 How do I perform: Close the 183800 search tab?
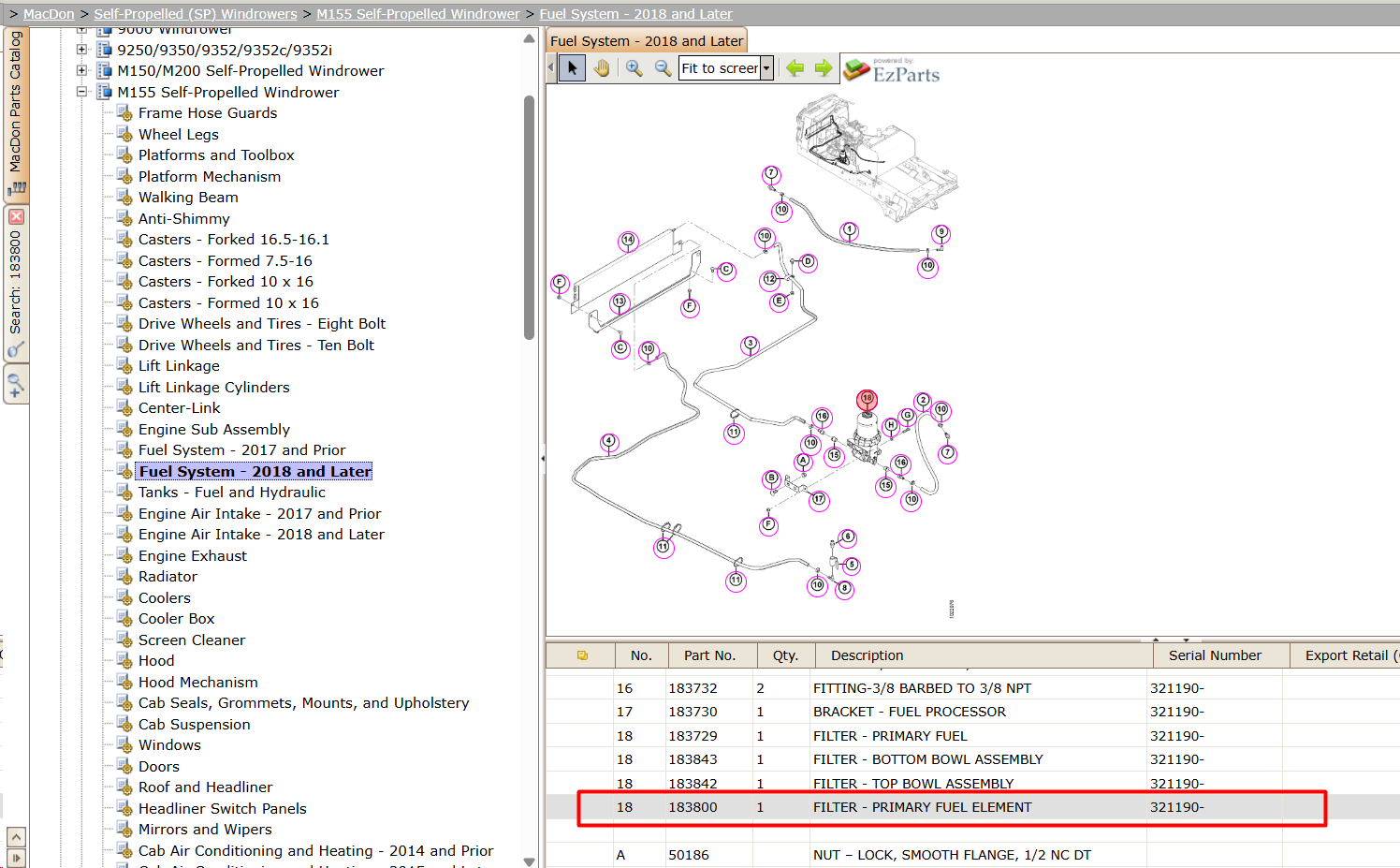tap(16, 217)
